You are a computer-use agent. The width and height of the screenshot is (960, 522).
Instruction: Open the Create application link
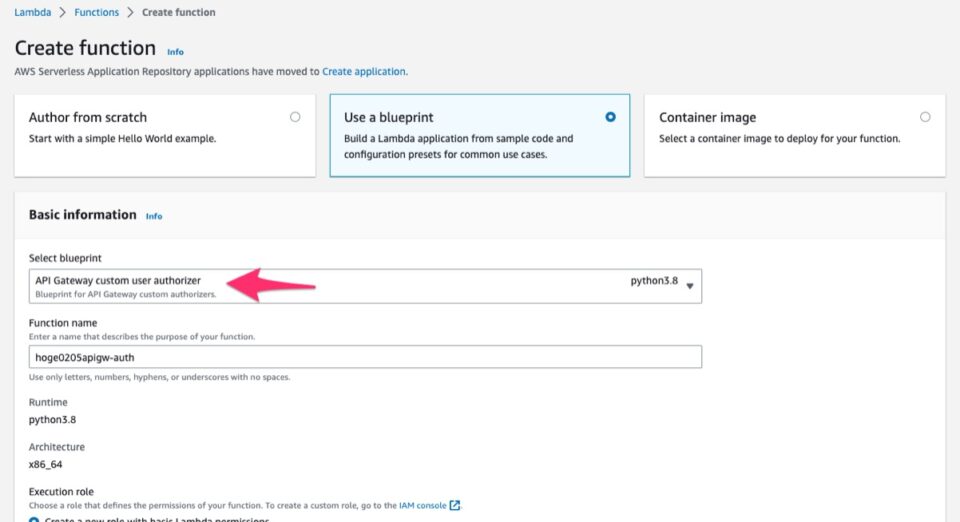pos(364,72)
